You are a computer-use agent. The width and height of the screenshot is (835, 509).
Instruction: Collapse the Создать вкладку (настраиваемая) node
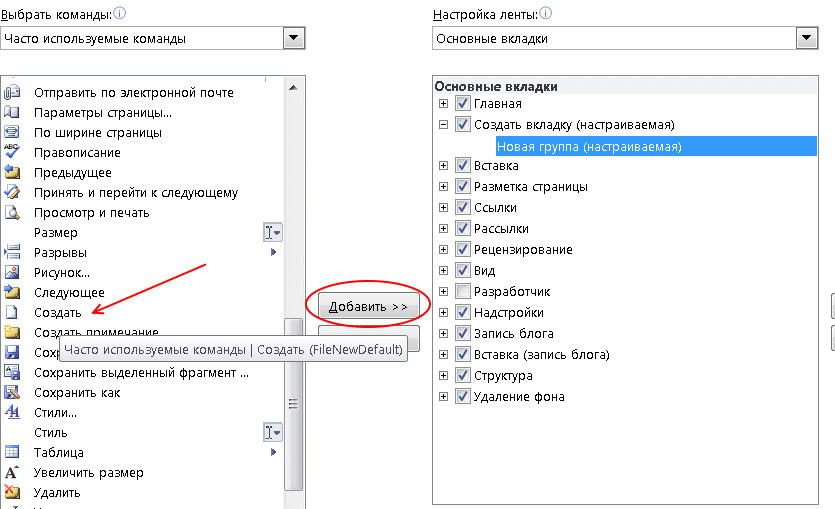point(443,125)
